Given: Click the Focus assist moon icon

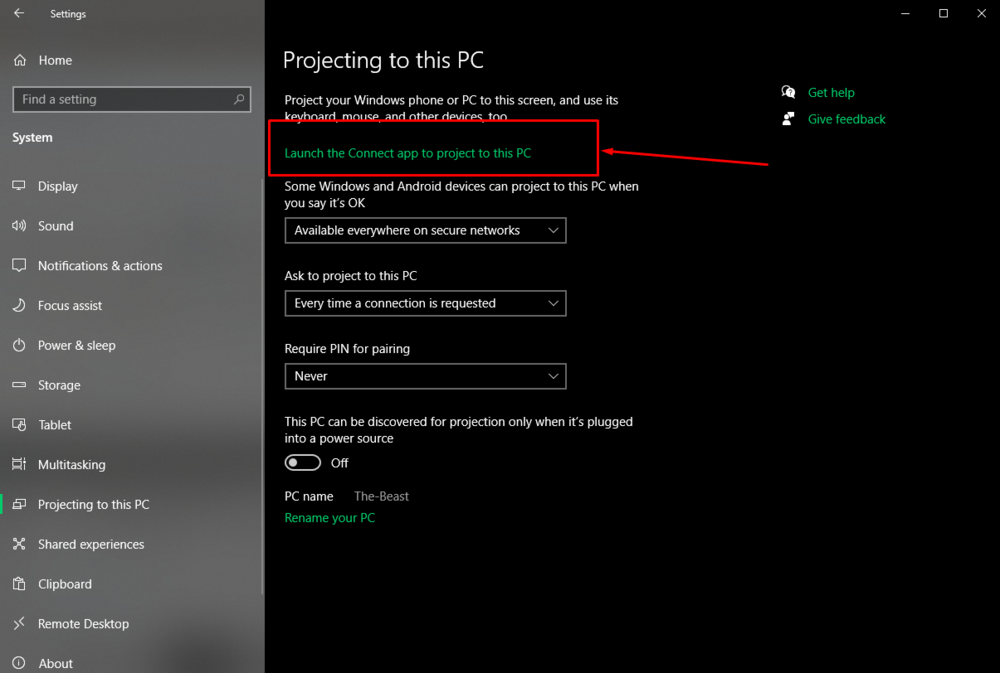Looking at the screenshot, I should tap(19, 306).
